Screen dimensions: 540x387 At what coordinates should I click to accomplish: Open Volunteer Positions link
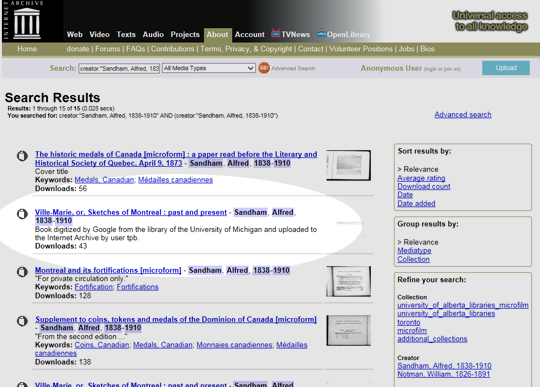point(361,49)
